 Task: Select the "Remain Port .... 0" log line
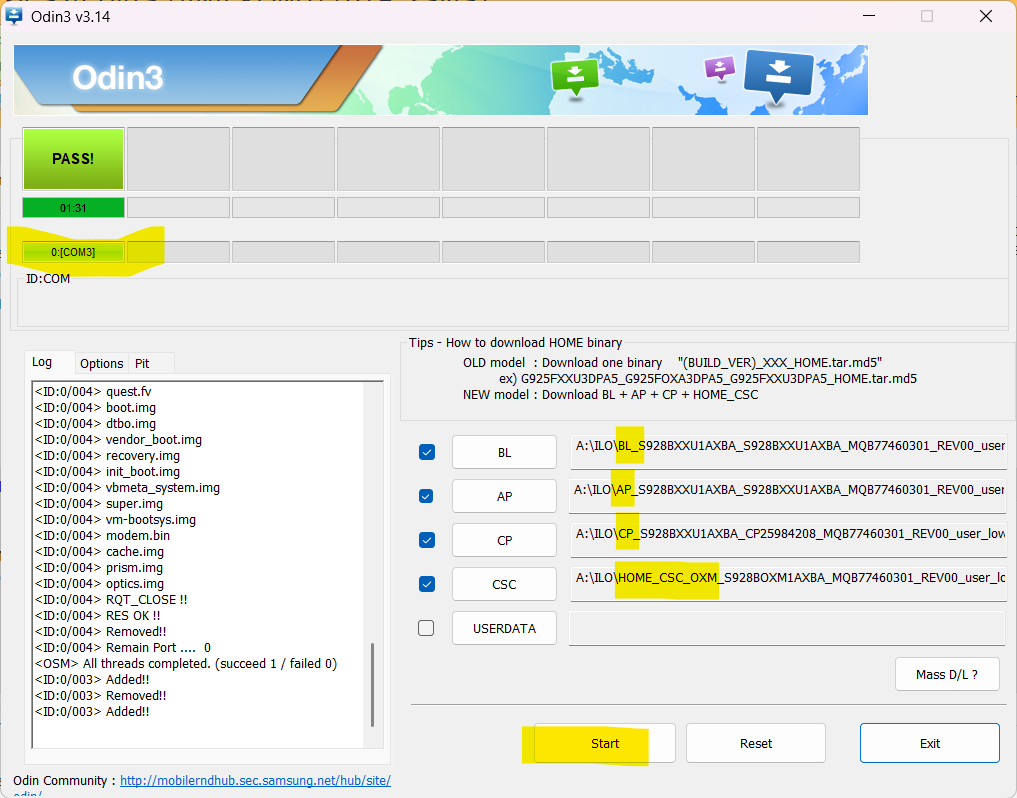[123, 648]
